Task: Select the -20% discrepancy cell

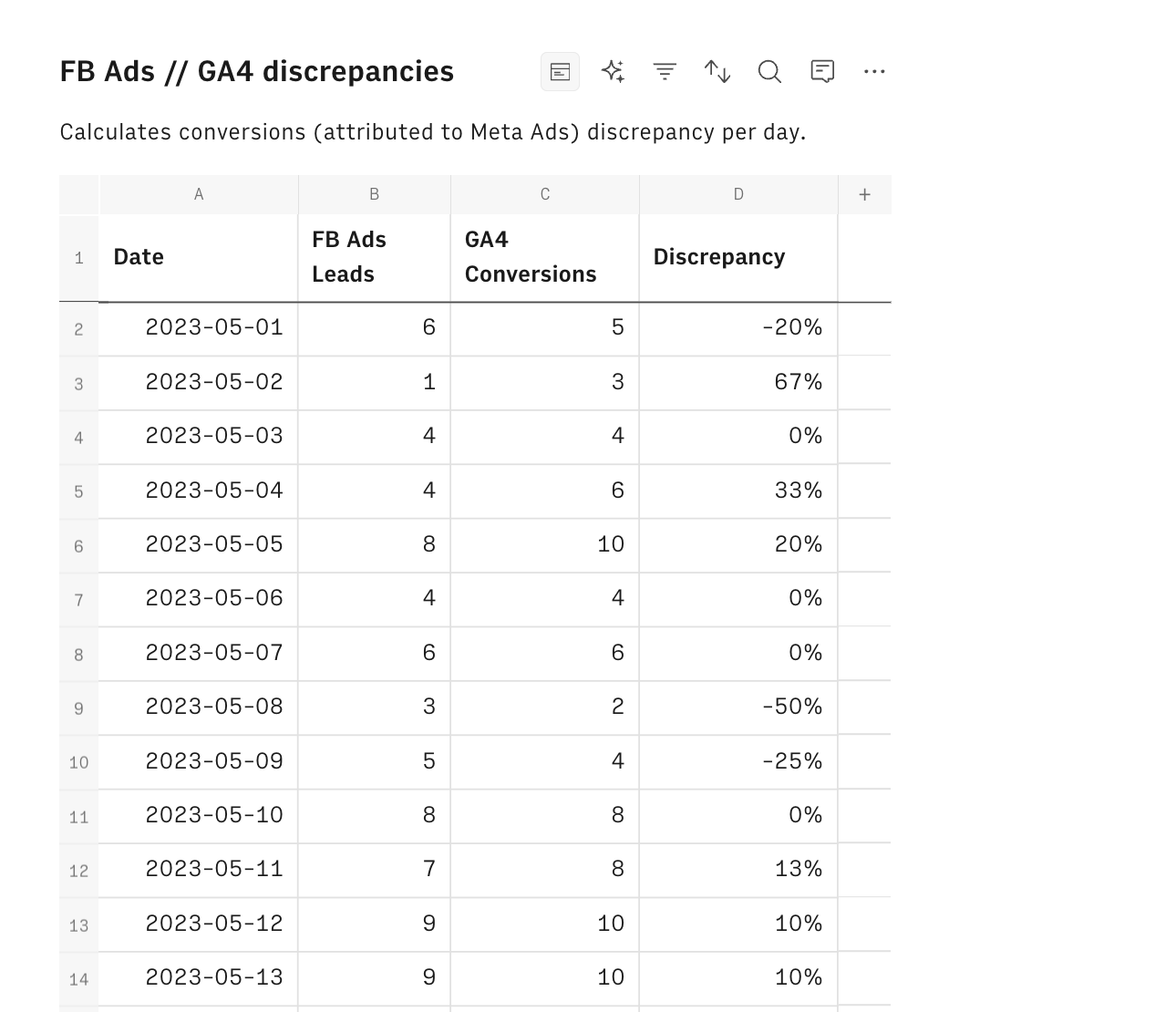Action: click(x=738, y=328)
